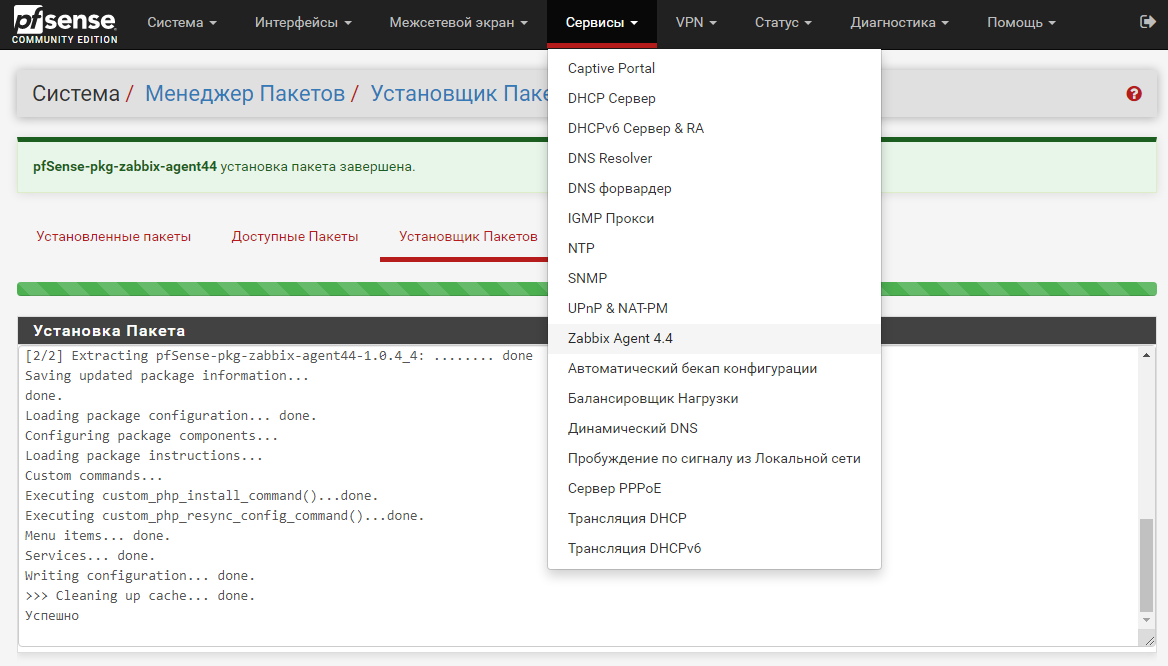Screen dimensions: 1168x666
Task: Select Автоматический бекап конфигурации entry
Action: 714,368
